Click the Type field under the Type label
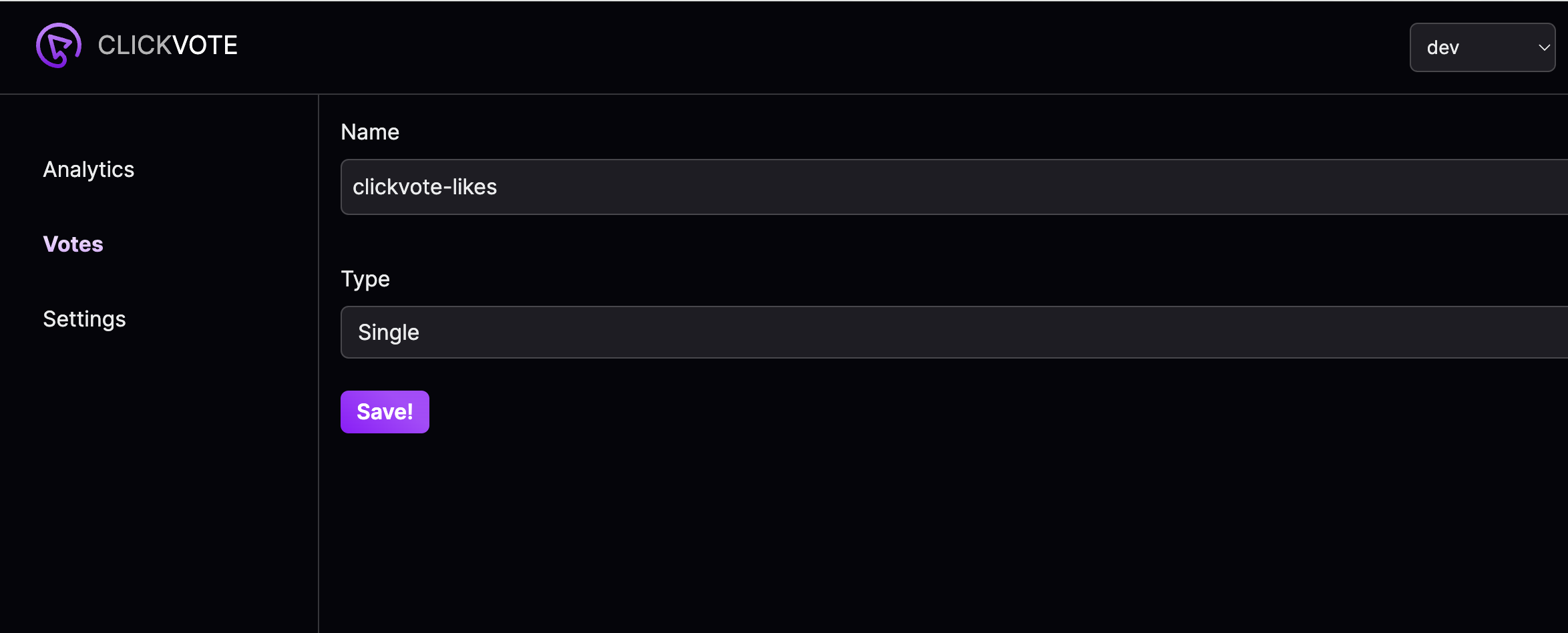This screenshot has height=633, width=1568. tap(801, 332)
